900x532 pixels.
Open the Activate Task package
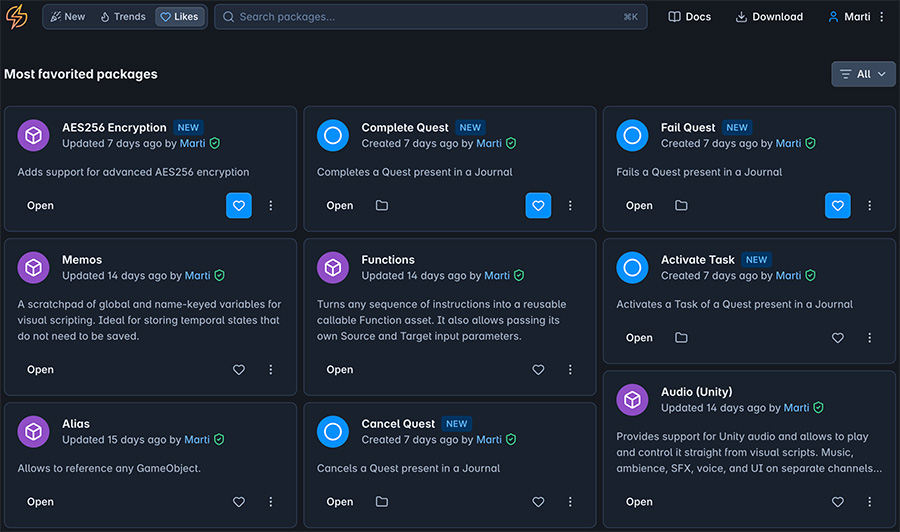(639, 337)
